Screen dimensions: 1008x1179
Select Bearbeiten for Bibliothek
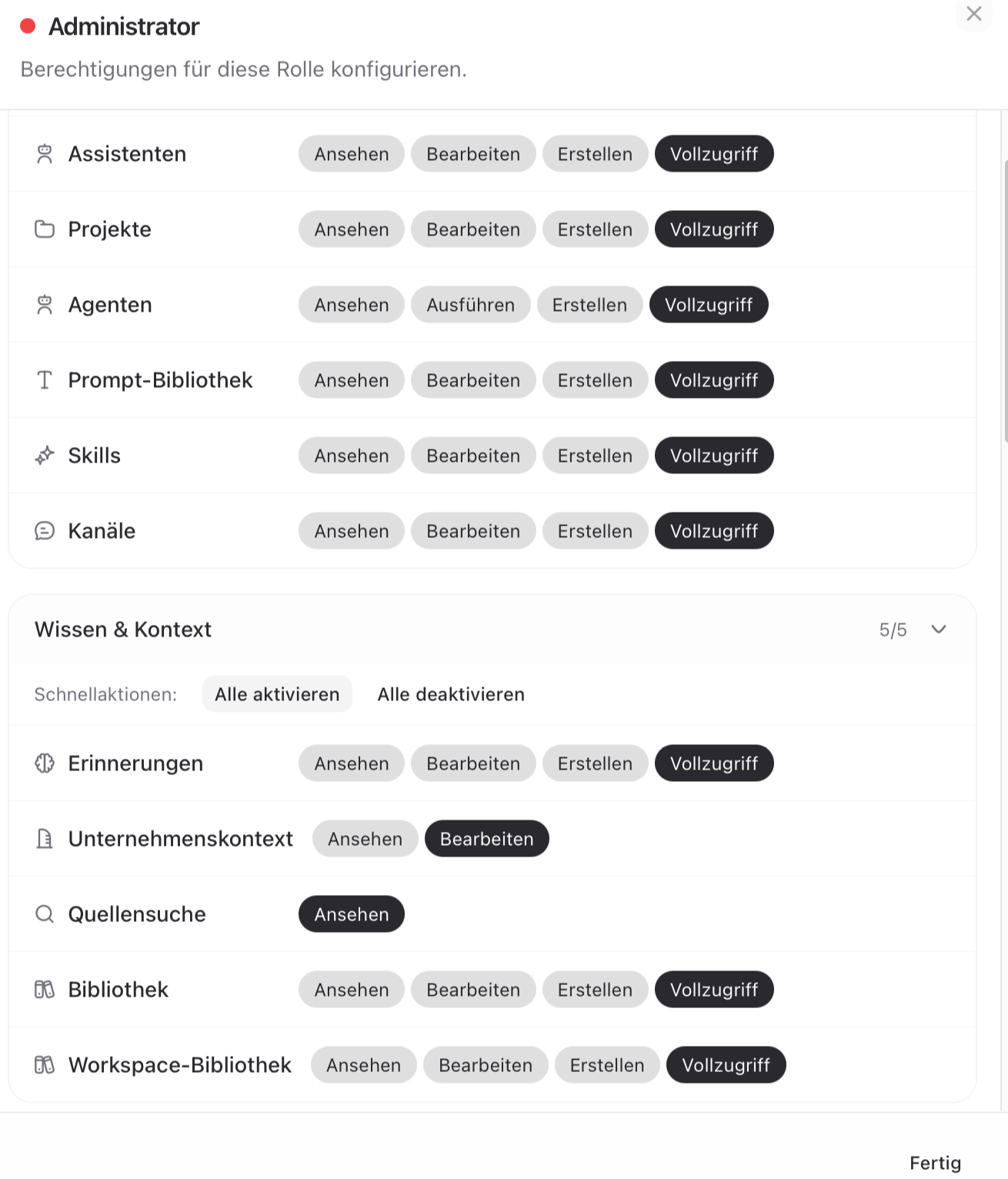click(473, 990)
